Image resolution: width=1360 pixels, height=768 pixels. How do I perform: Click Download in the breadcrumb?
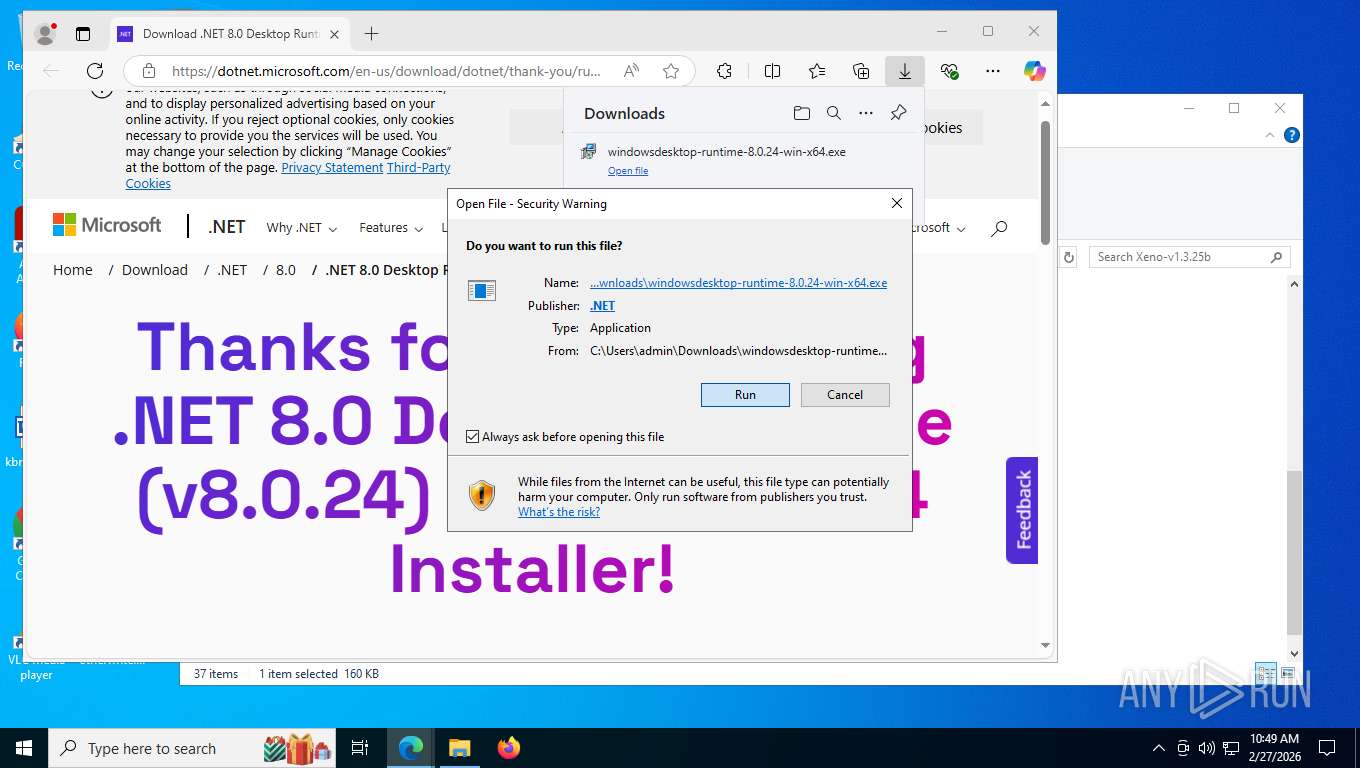click(x=155, y=270)
